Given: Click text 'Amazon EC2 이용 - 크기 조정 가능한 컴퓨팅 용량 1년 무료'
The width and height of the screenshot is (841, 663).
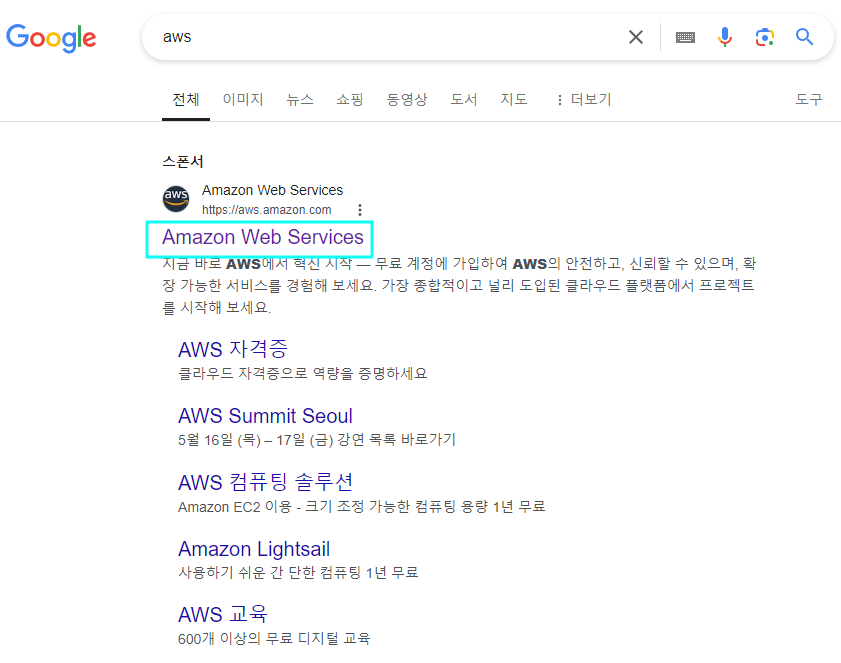Looking at the screenshot, I should coord(362,506).
